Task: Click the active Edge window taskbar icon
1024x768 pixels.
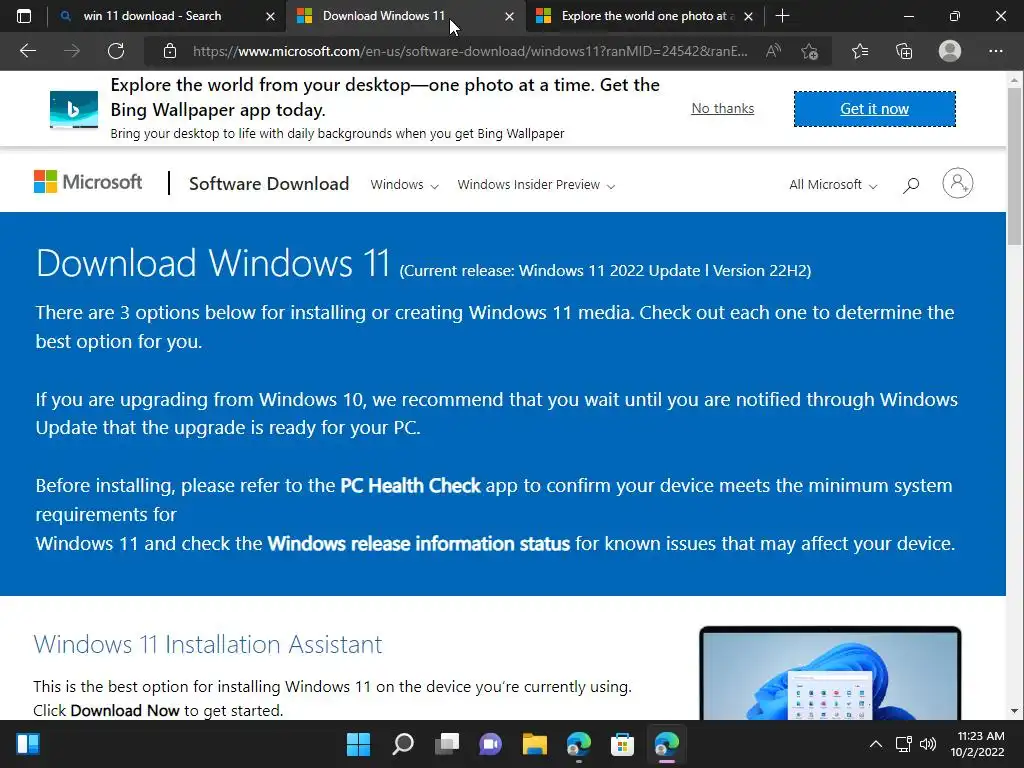Action: [667, 744]
